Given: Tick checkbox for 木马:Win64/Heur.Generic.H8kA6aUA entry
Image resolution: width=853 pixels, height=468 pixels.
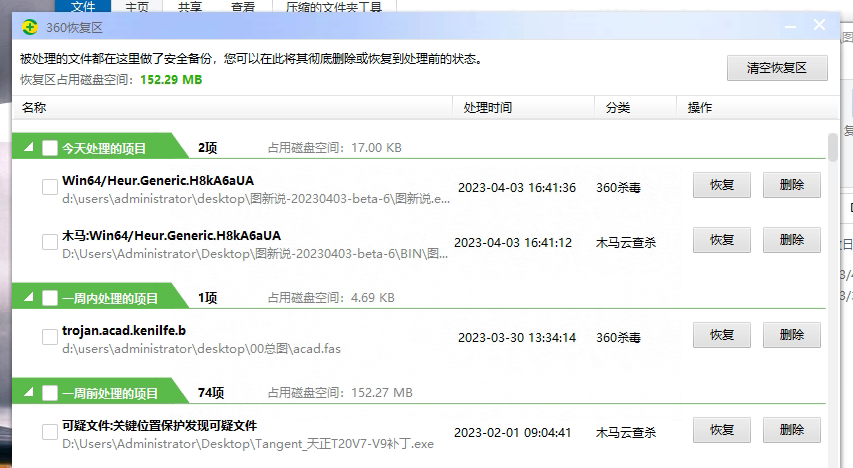Looking at the screenshot, I should pos(50,242).
